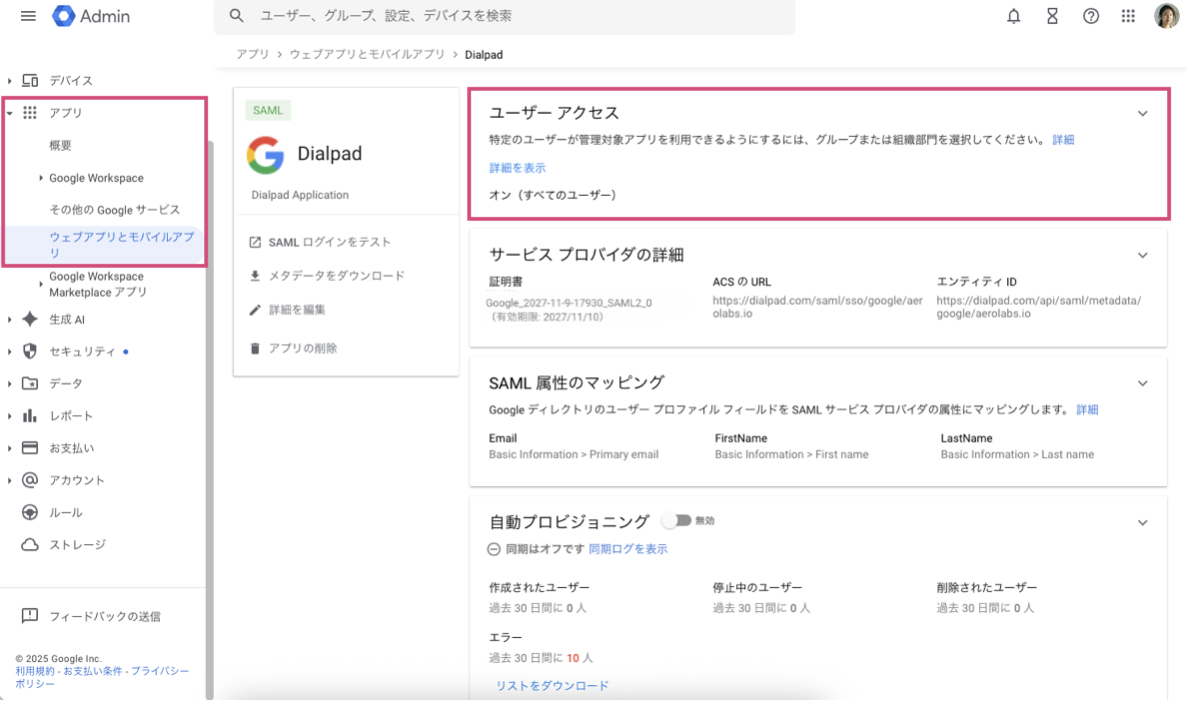Click the 同期ログを表示 link
The width and height of the screenshot is (1186, 702).
pyautogui.click(x=627, y=549)
